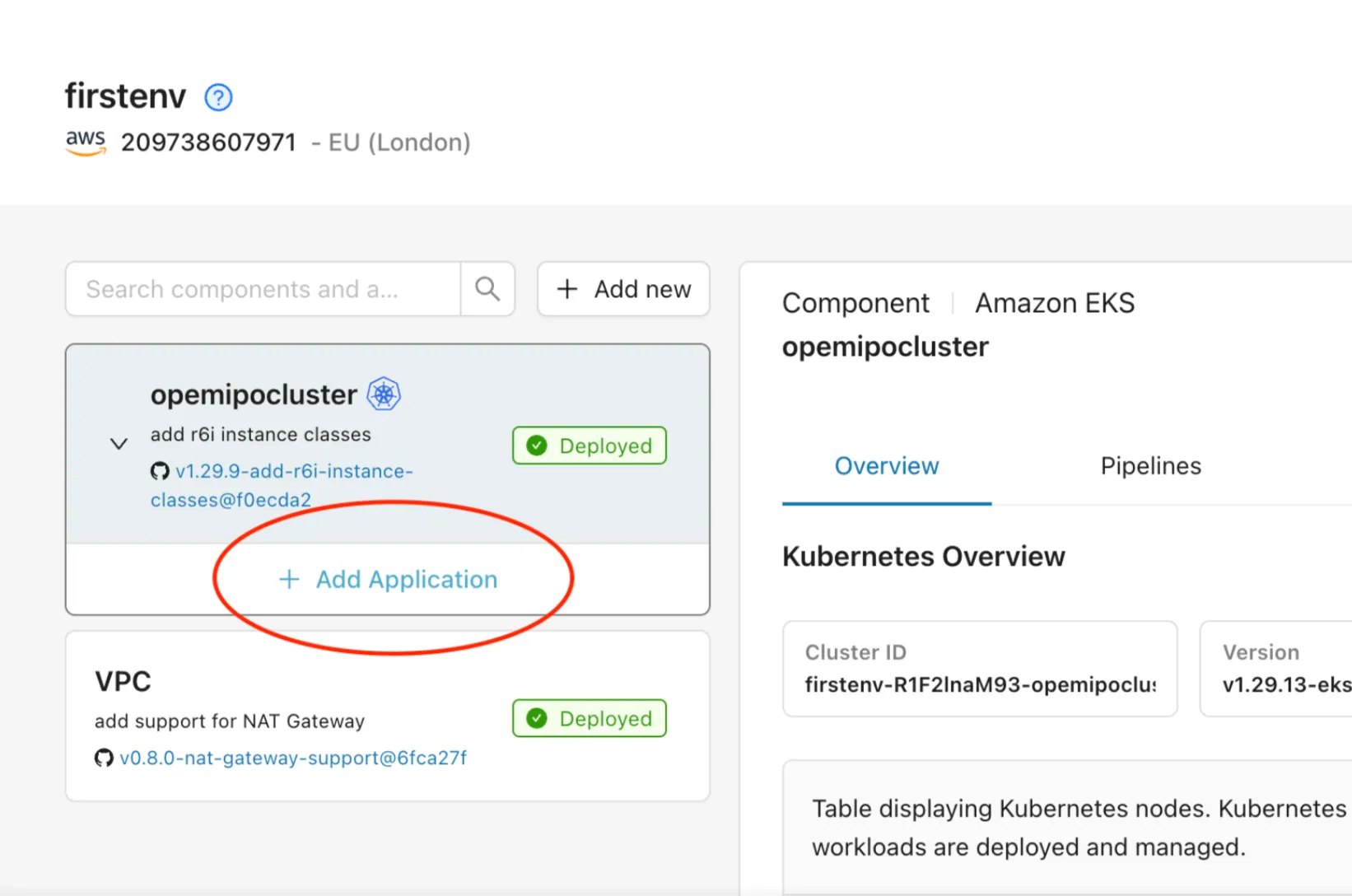Click the Add new button

point(623,289)
